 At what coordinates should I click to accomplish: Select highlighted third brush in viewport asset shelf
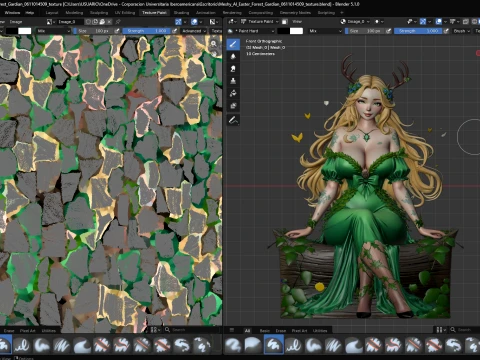(x=273, y=344)
